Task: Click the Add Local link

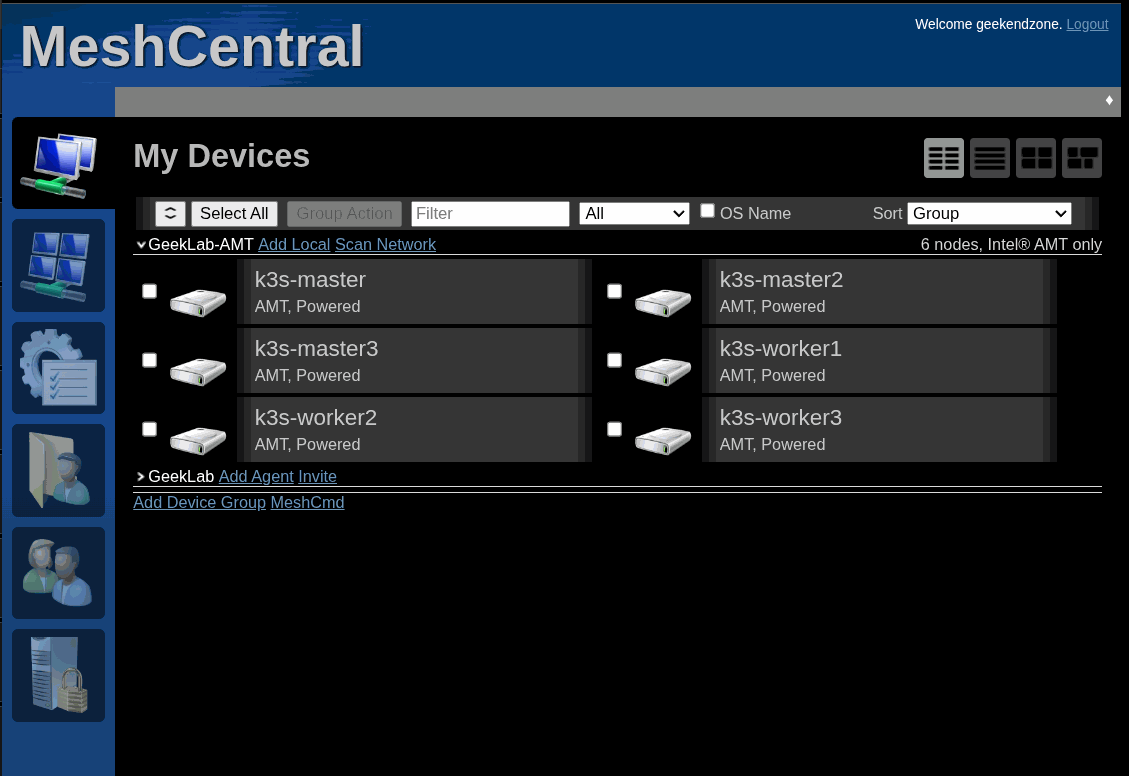Action: 294,245
